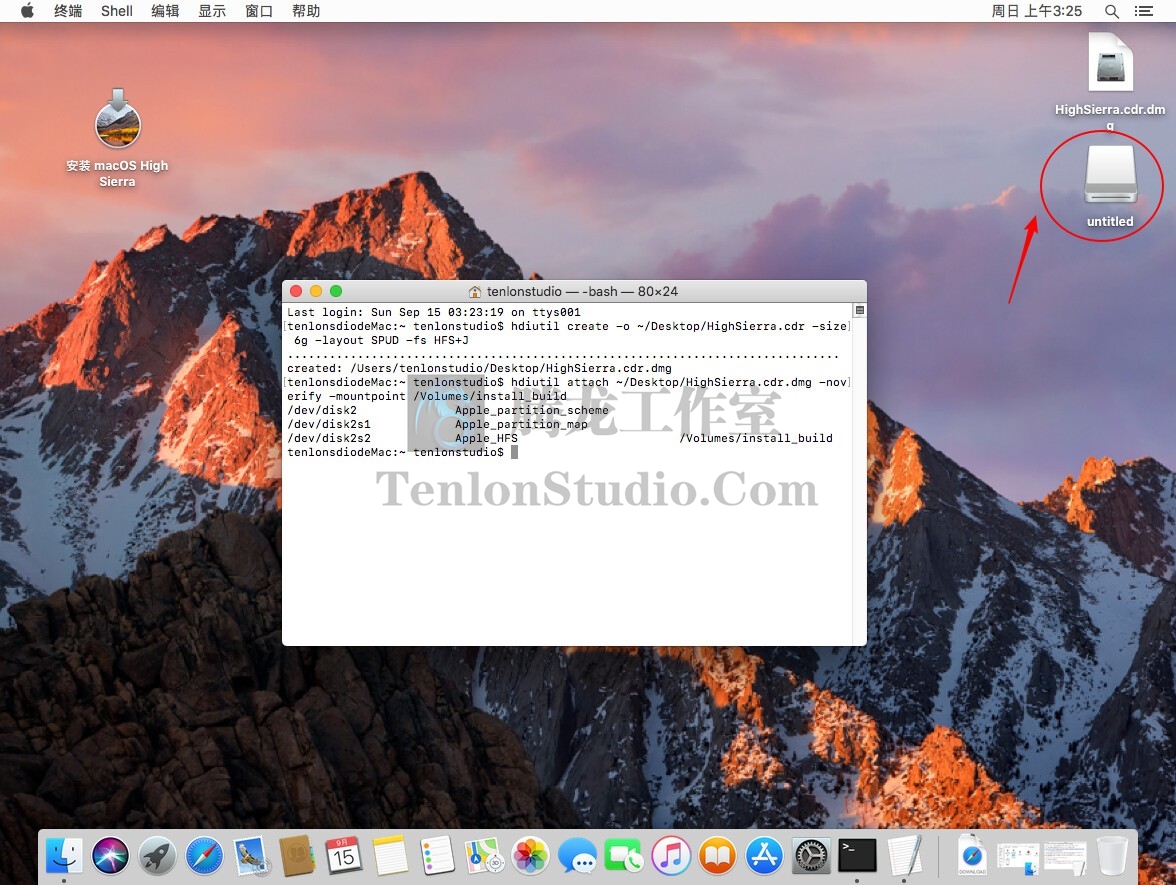Open the Trash in the Dock
This screenshot has width=1176, height=885.
pos(1112,856)
